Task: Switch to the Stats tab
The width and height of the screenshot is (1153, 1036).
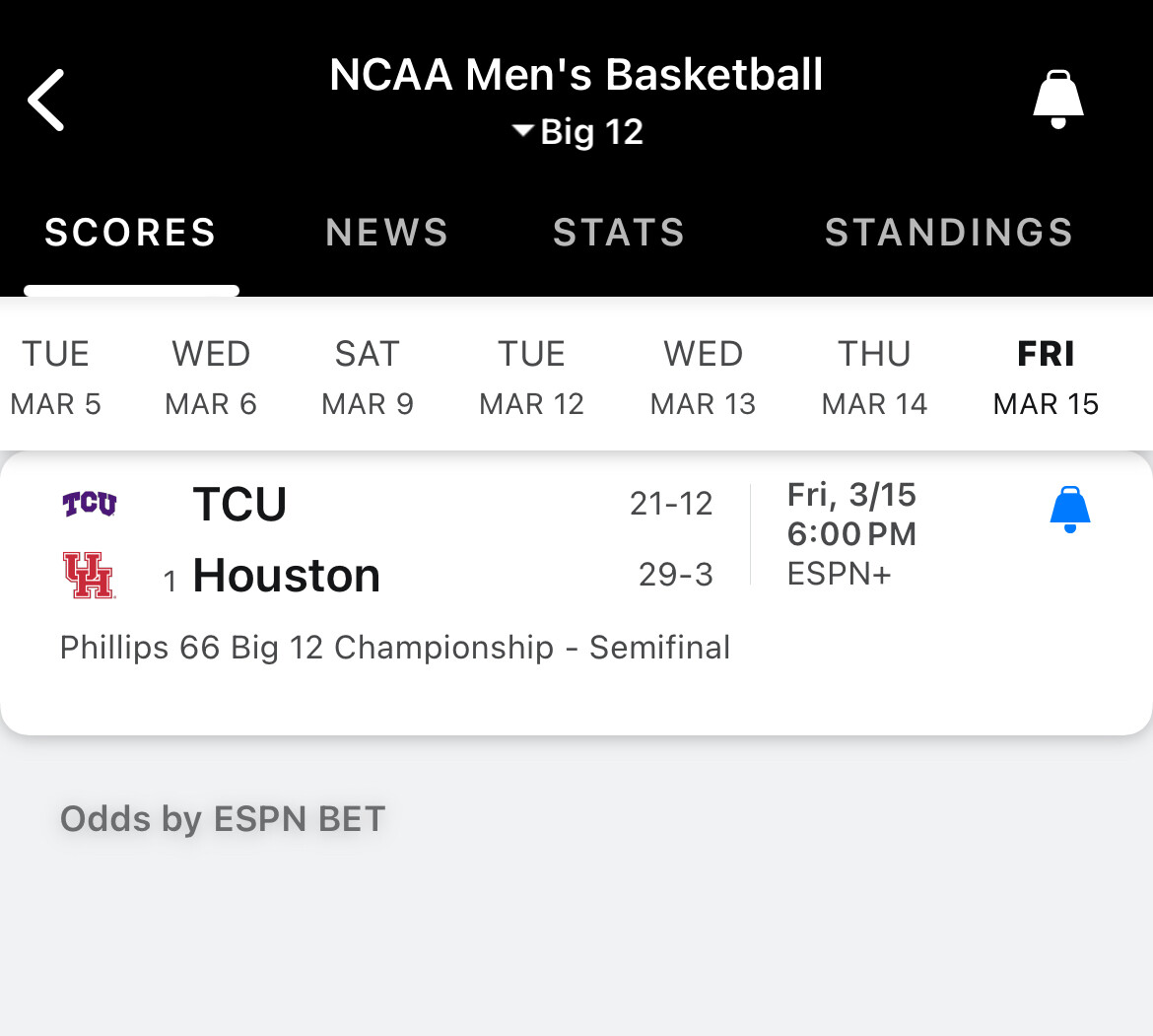Action: click(619, 233)
